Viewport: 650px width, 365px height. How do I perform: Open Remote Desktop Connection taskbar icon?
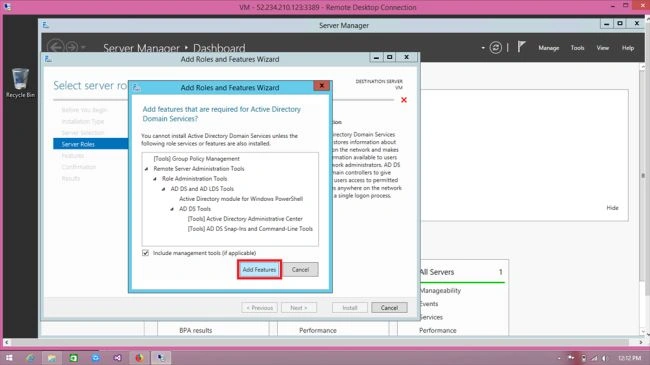161,358
